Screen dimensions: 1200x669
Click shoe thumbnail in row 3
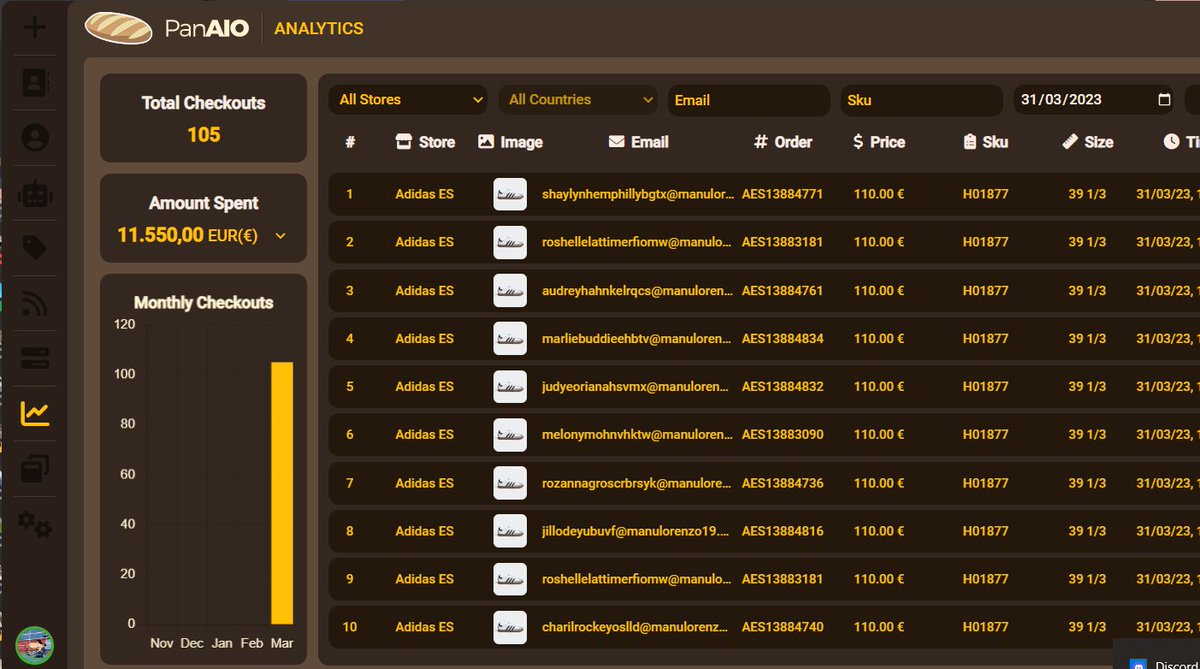510,290
